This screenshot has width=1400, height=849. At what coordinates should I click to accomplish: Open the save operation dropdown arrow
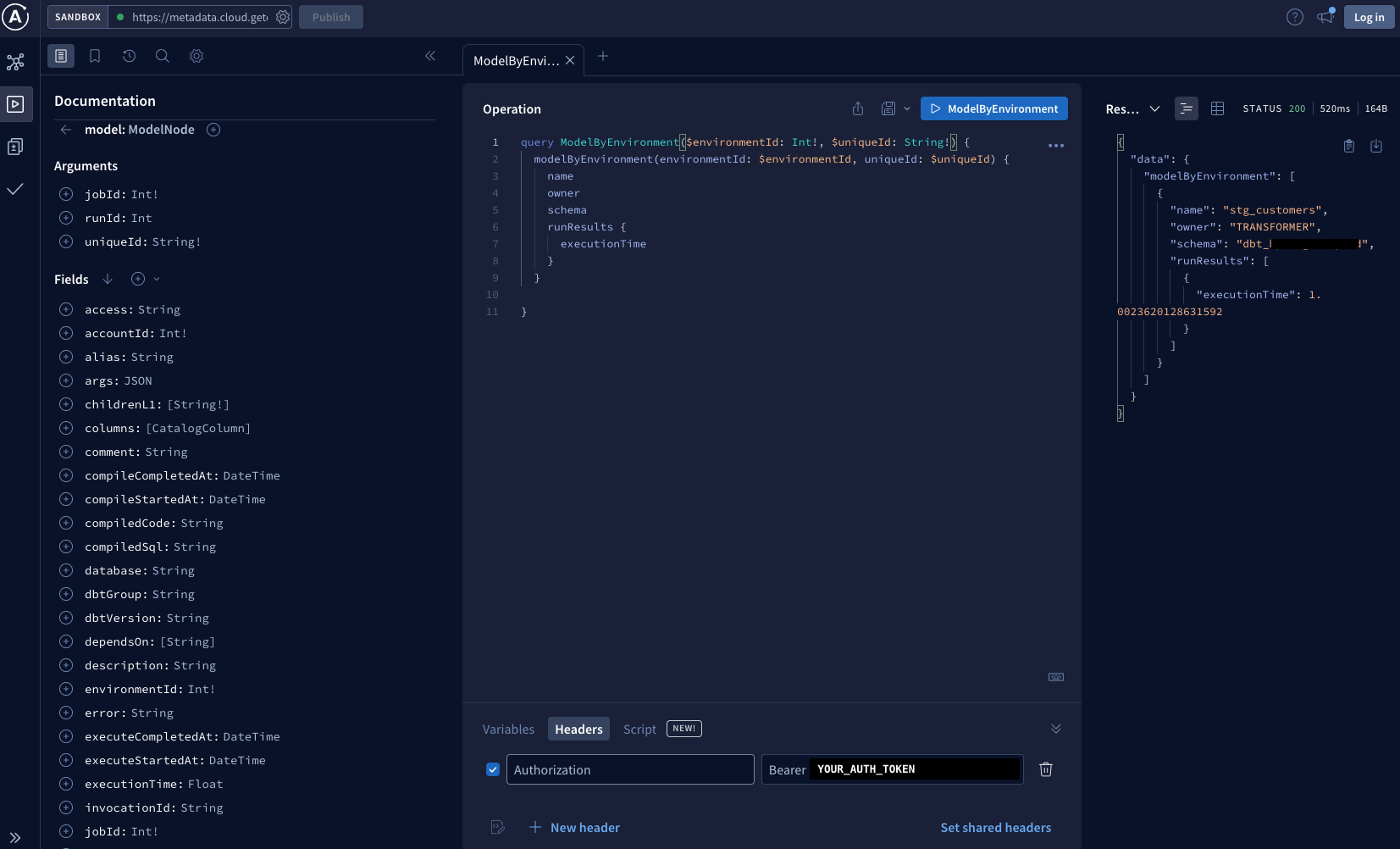pos(906,108)
